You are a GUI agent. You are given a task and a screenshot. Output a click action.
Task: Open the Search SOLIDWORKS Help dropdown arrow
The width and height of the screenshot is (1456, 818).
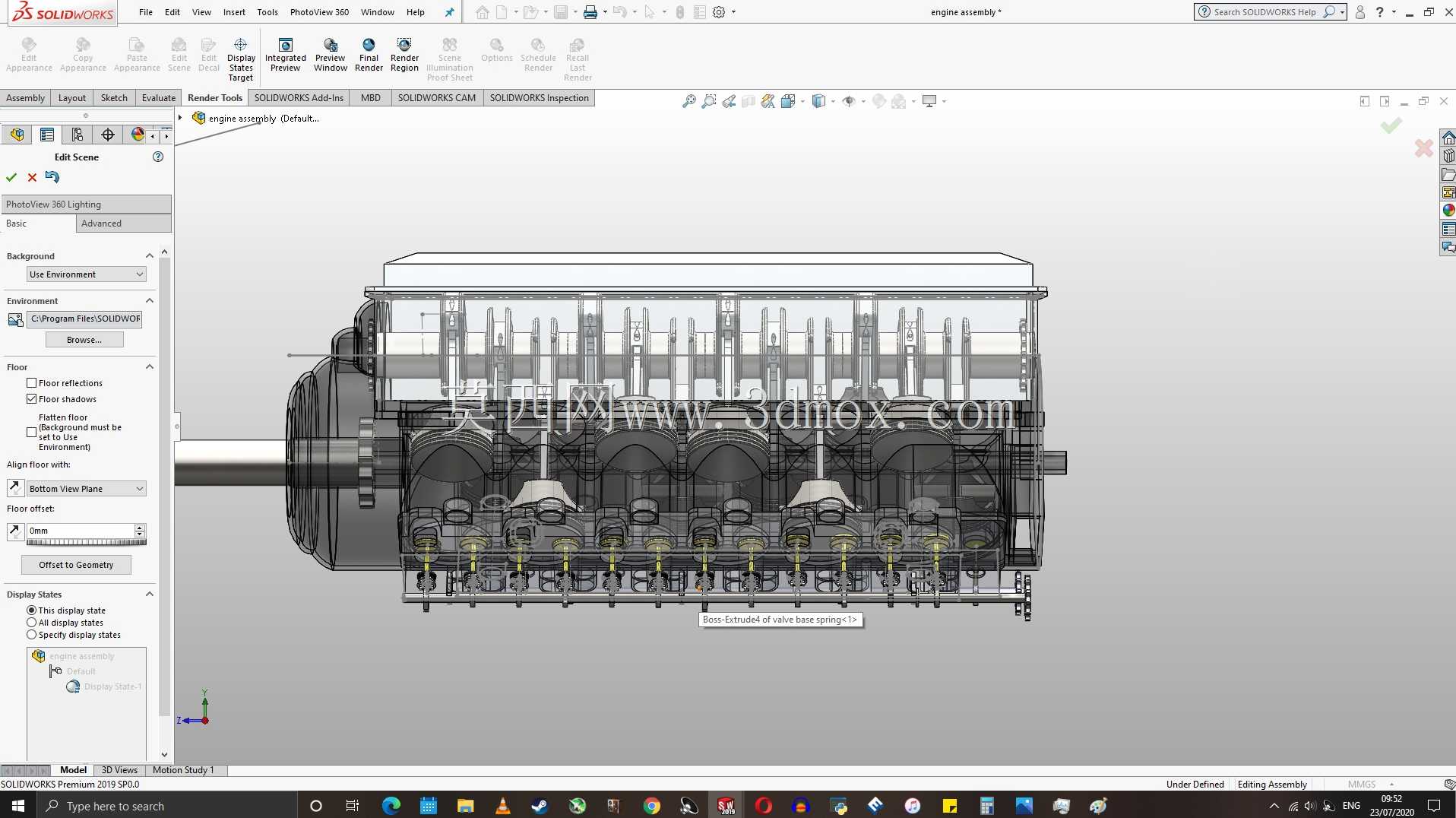tap(1343, 12)
